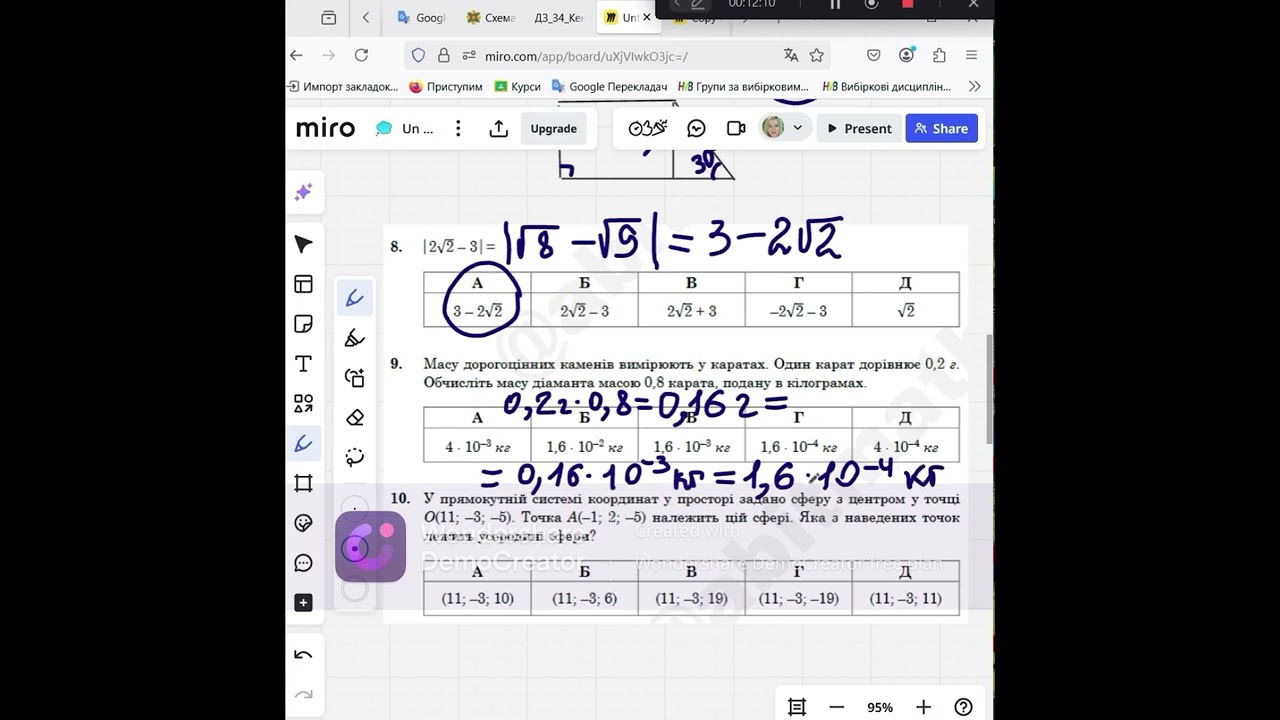Image resolution: width=1280 pixels, height=720 pixels.
Task: Start Present mode
Action: (859, 129)
